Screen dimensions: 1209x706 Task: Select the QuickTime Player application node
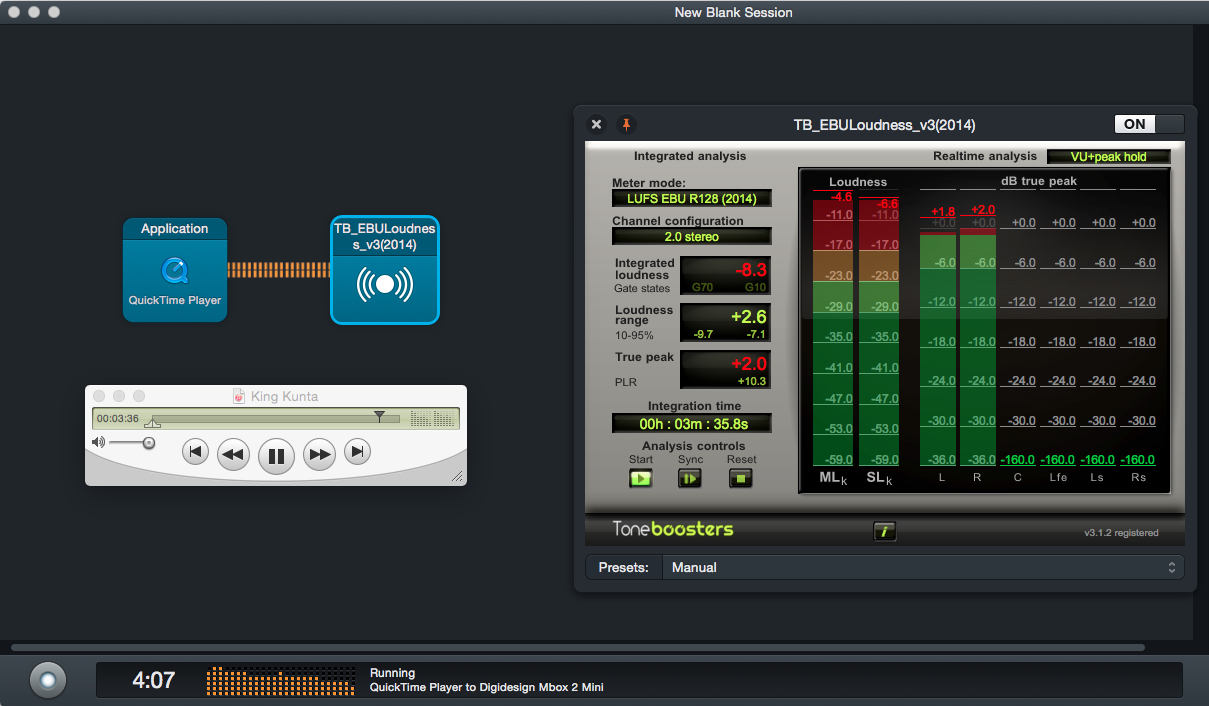(175, 270)
